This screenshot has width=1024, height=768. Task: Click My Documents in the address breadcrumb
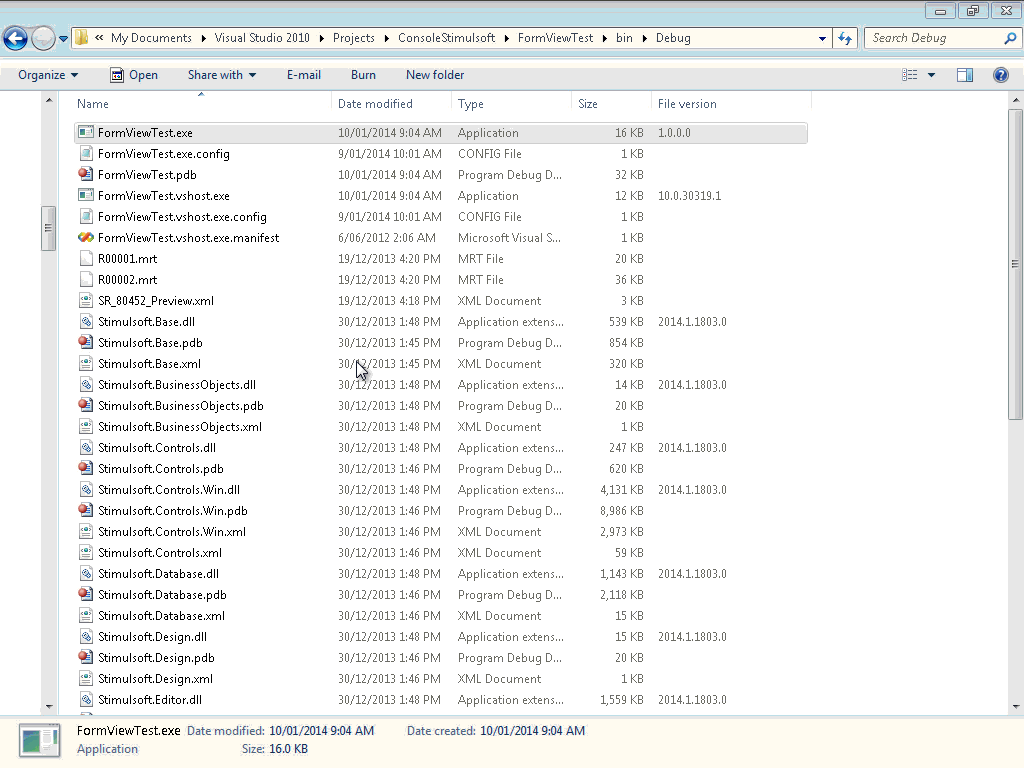[152, 38]
